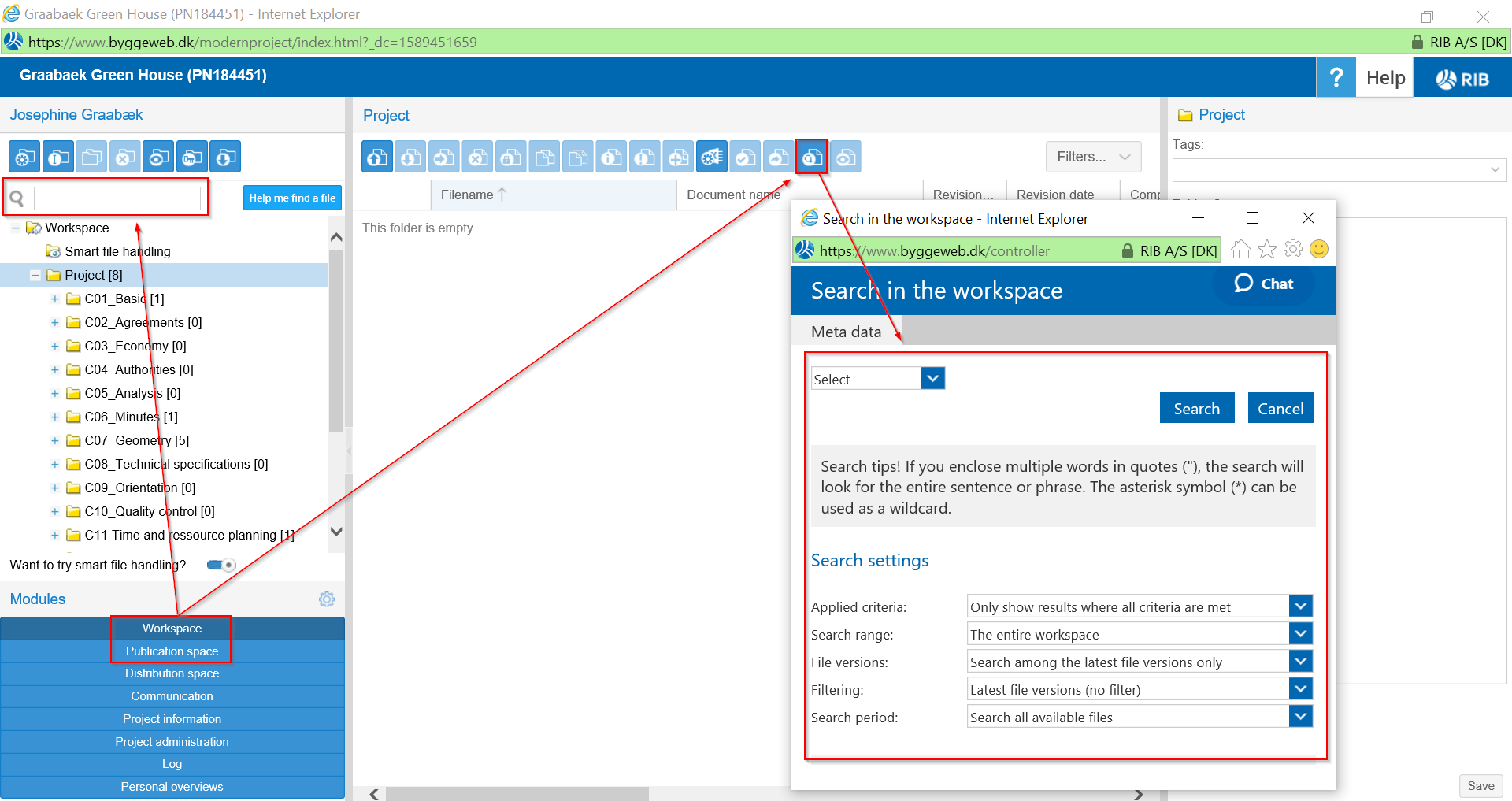Open the Search range dropdown
The width and height of the screenshot is (1512, 801).
[1300, 634]
